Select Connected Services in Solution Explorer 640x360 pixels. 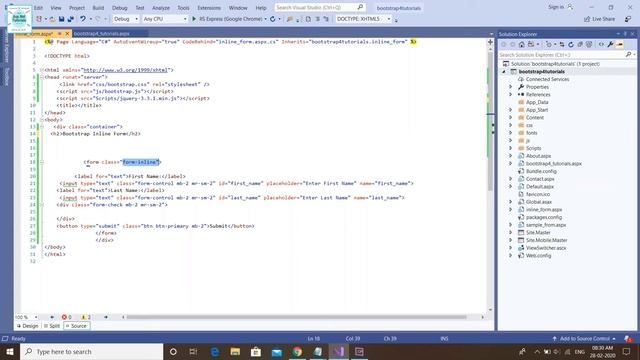(547, 79)
